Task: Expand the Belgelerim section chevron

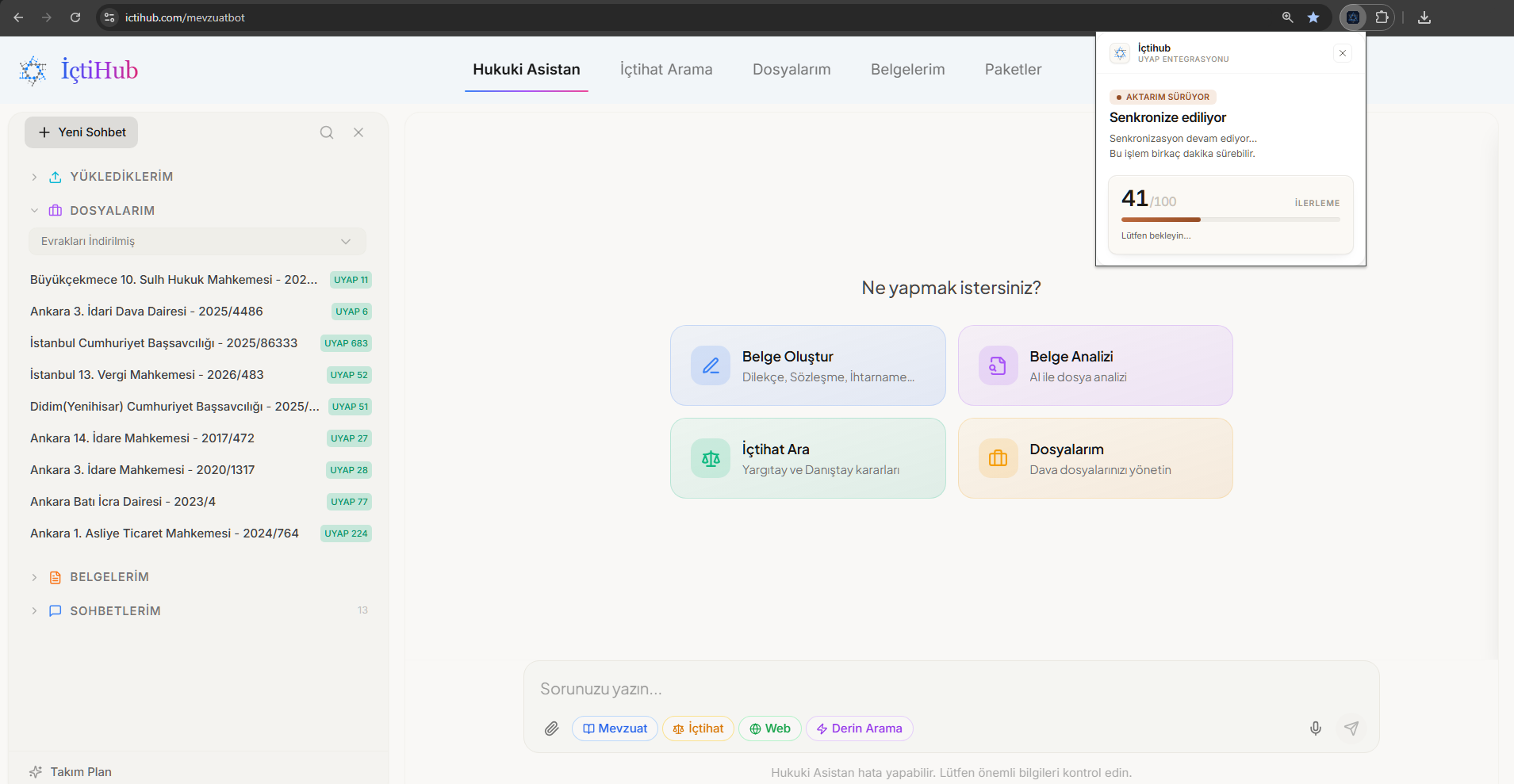Action: tap(34, 577)
